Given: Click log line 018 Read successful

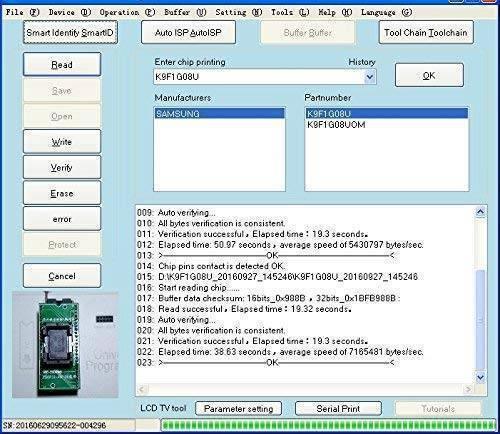Looking at the screenshot, I should (x=244, y=309).
